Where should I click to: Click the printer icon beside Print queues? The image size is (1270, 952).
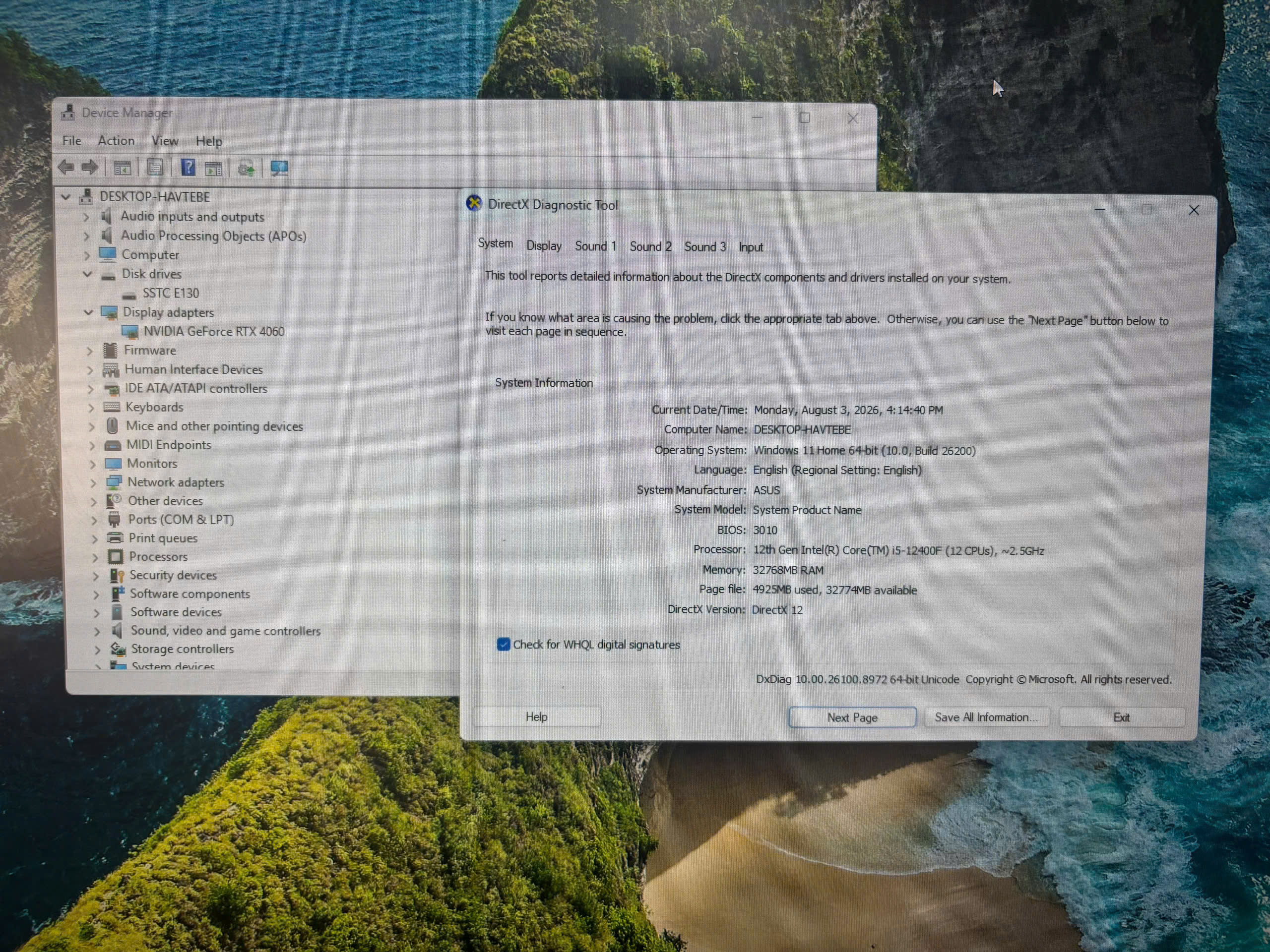(x=116, y=537)
